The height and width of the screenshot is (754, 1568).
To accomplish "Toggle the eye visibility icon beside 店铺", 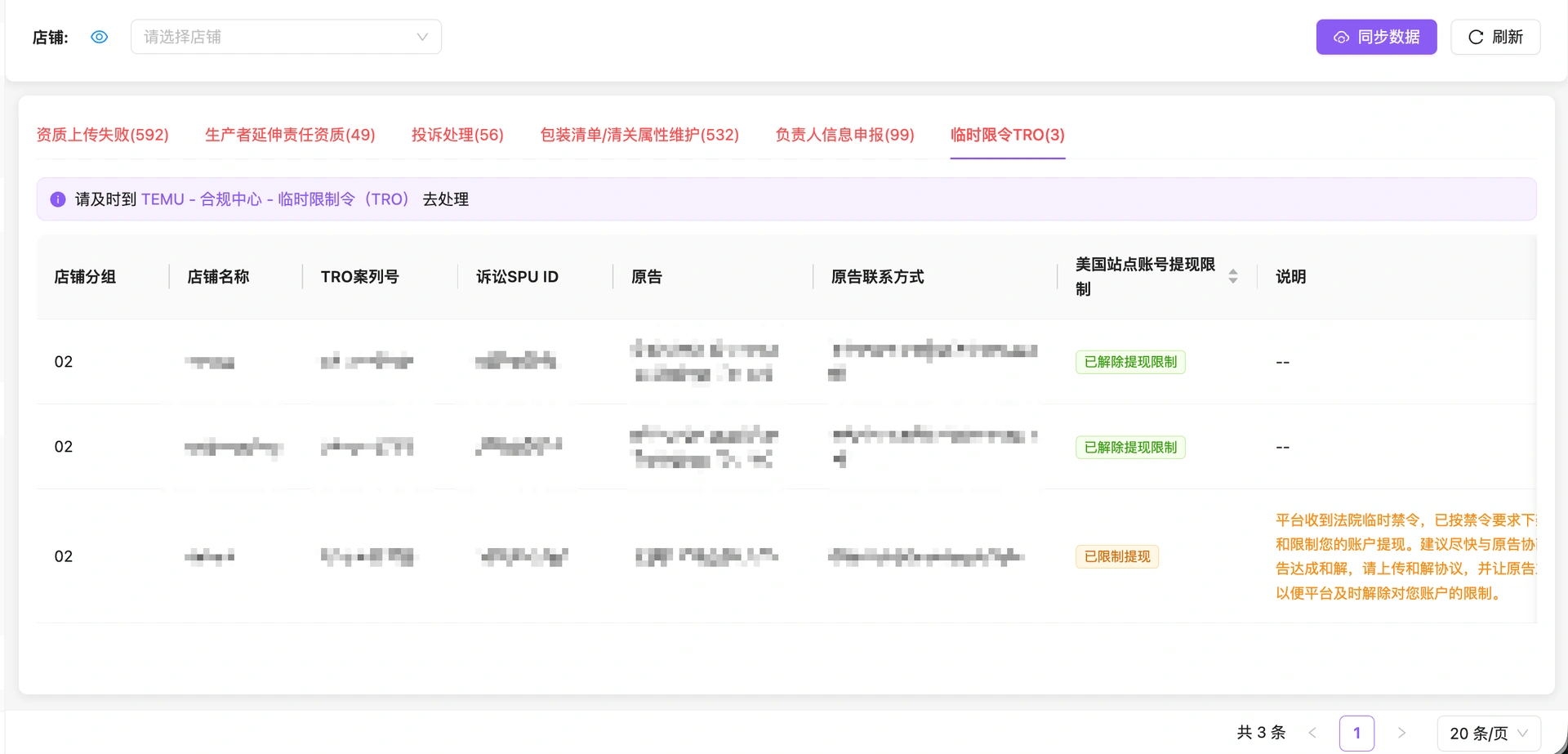I will pos(100,37).
